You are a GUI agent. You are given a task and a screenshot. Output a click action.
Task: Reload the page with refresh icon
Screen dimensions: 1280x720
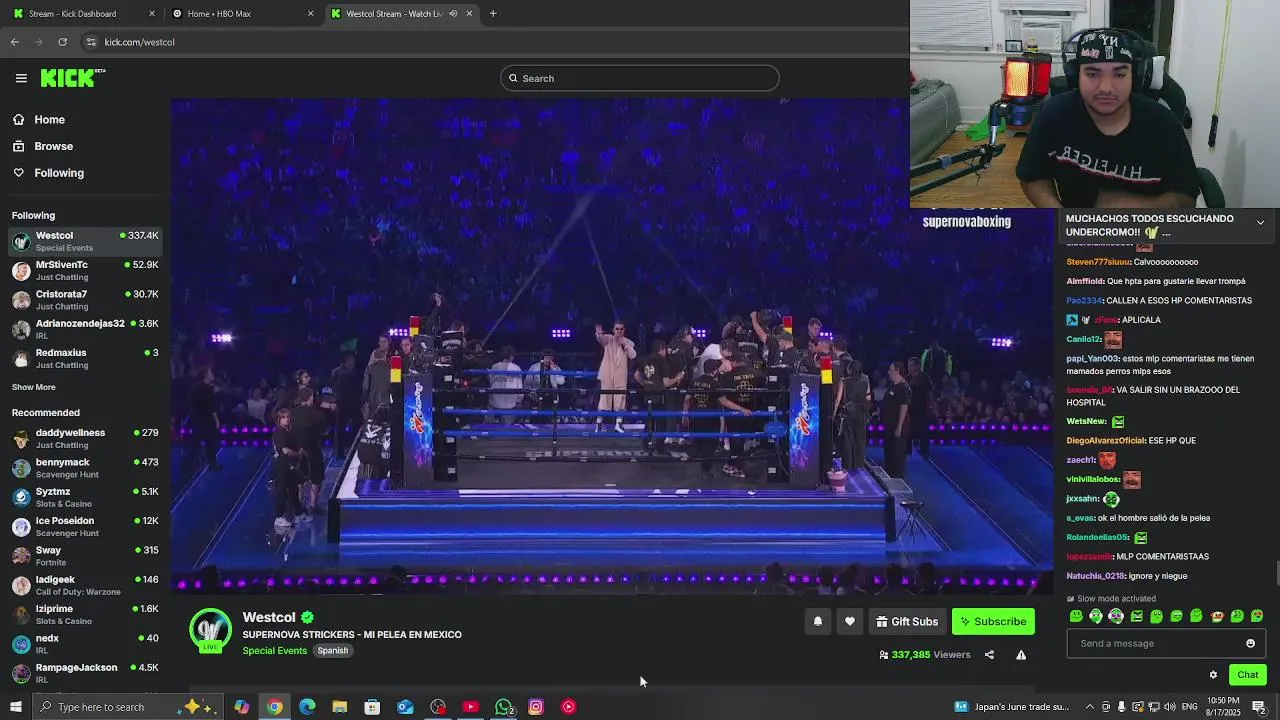tap(62, 42)
